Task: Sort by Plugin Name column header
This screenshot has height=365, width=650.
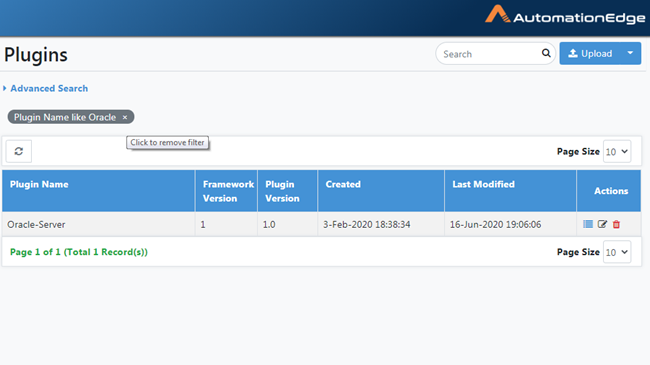Action: coord(99,191)
